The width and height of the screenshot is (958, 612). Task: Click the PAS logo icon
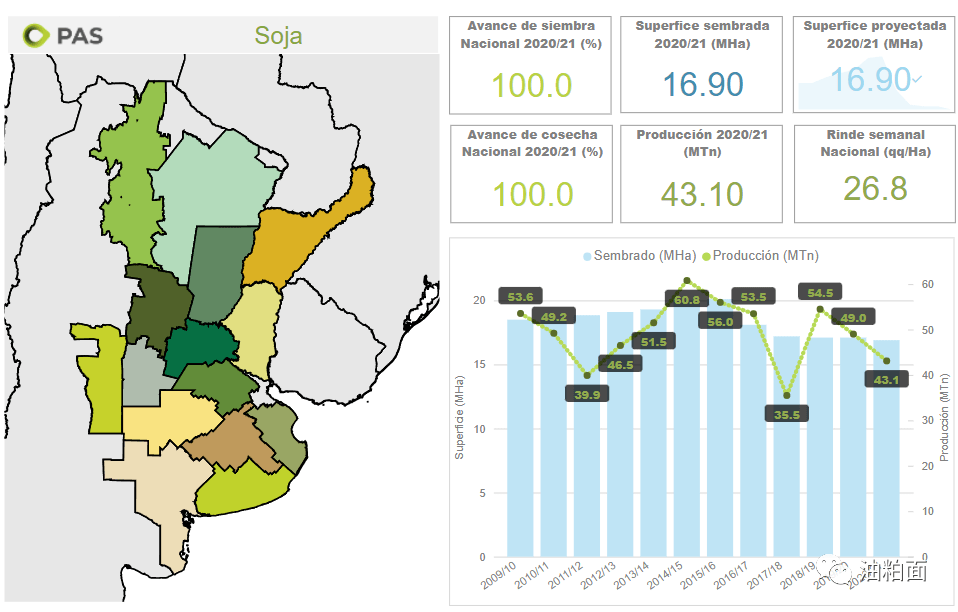coord(36,36)
